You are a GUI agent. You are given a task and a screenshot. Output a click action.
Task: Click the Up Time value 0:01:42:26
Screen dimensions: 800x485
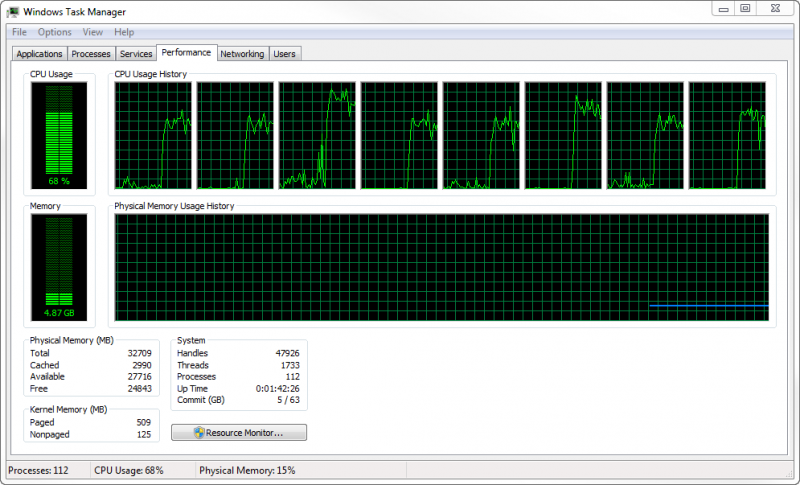point(278,389)
